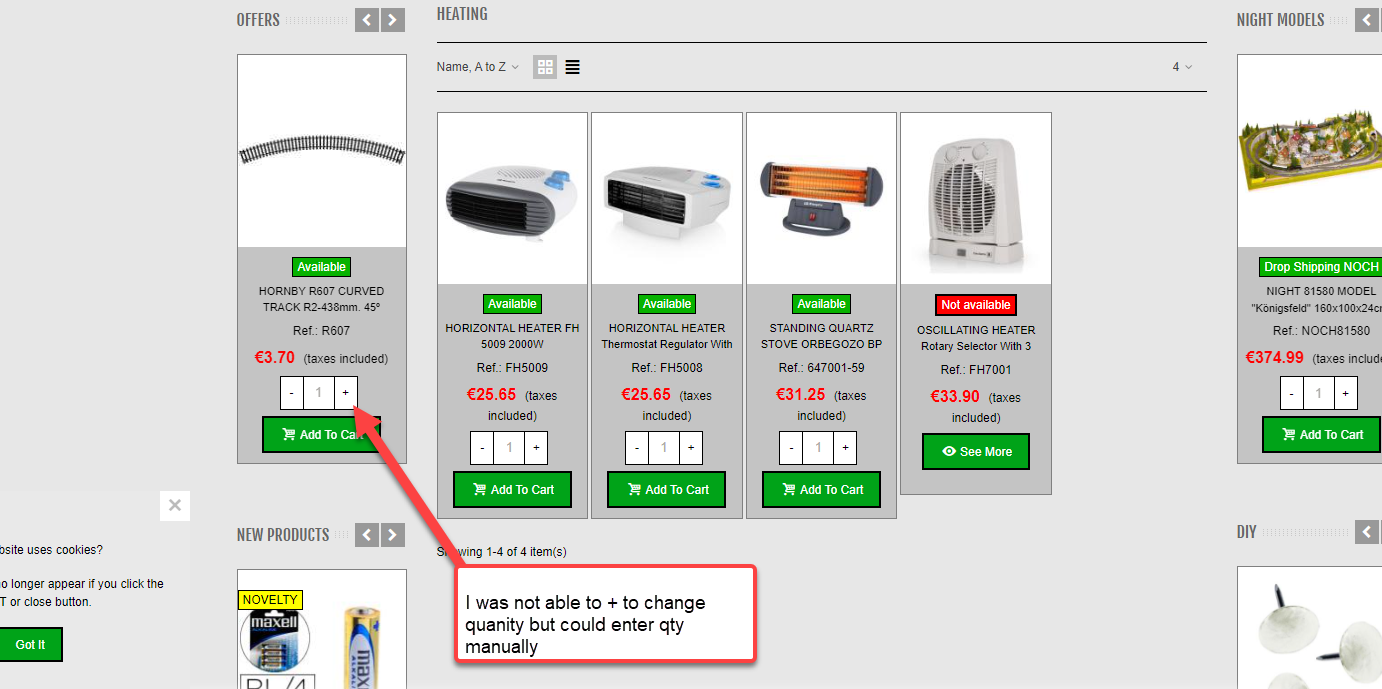Add Hornby R607 track to cart
The height and width of the screenshot is (689, 1382).
click(321, 434)
